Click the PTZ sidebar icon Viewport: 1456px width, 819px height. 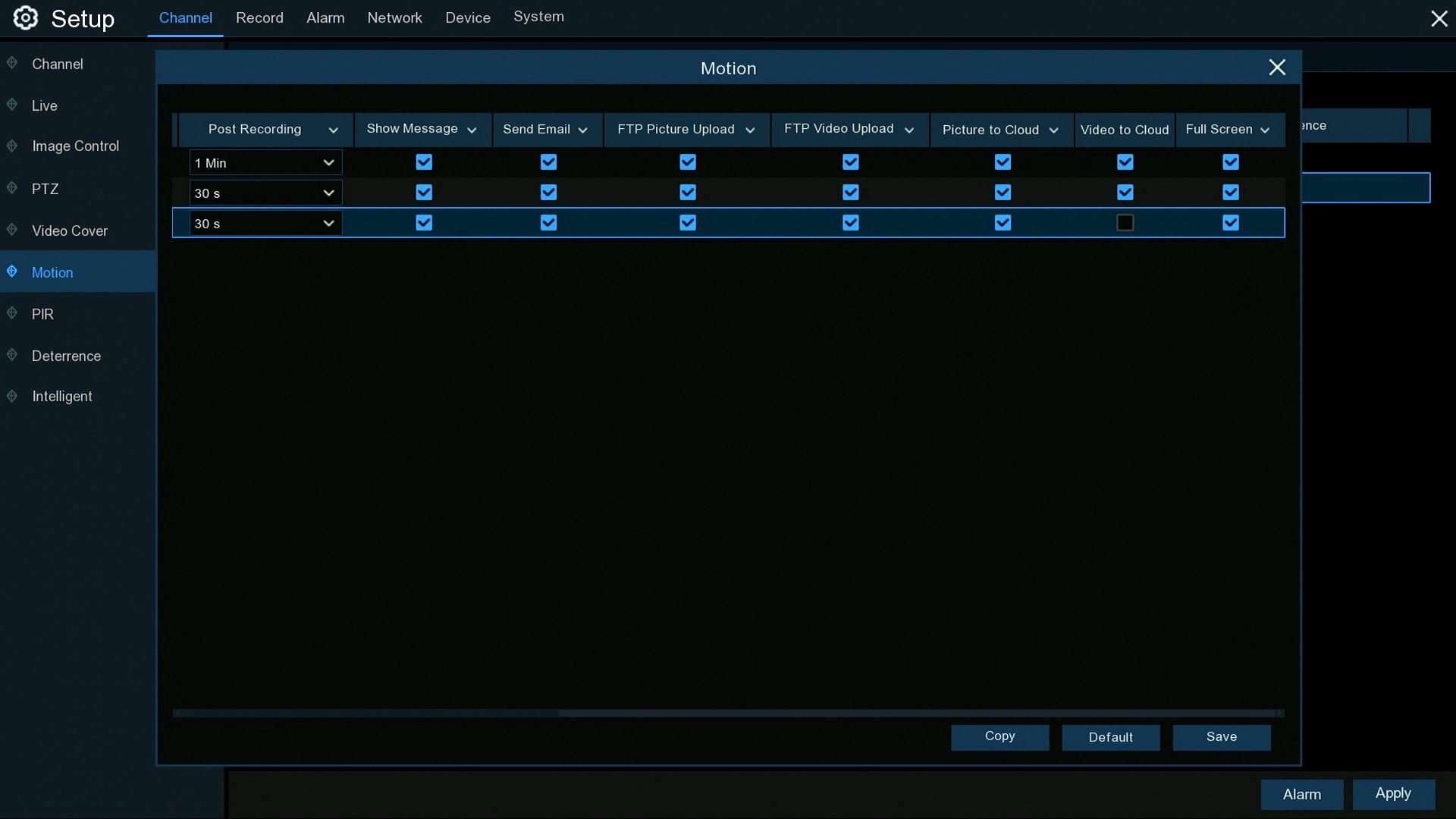(12, 188)
